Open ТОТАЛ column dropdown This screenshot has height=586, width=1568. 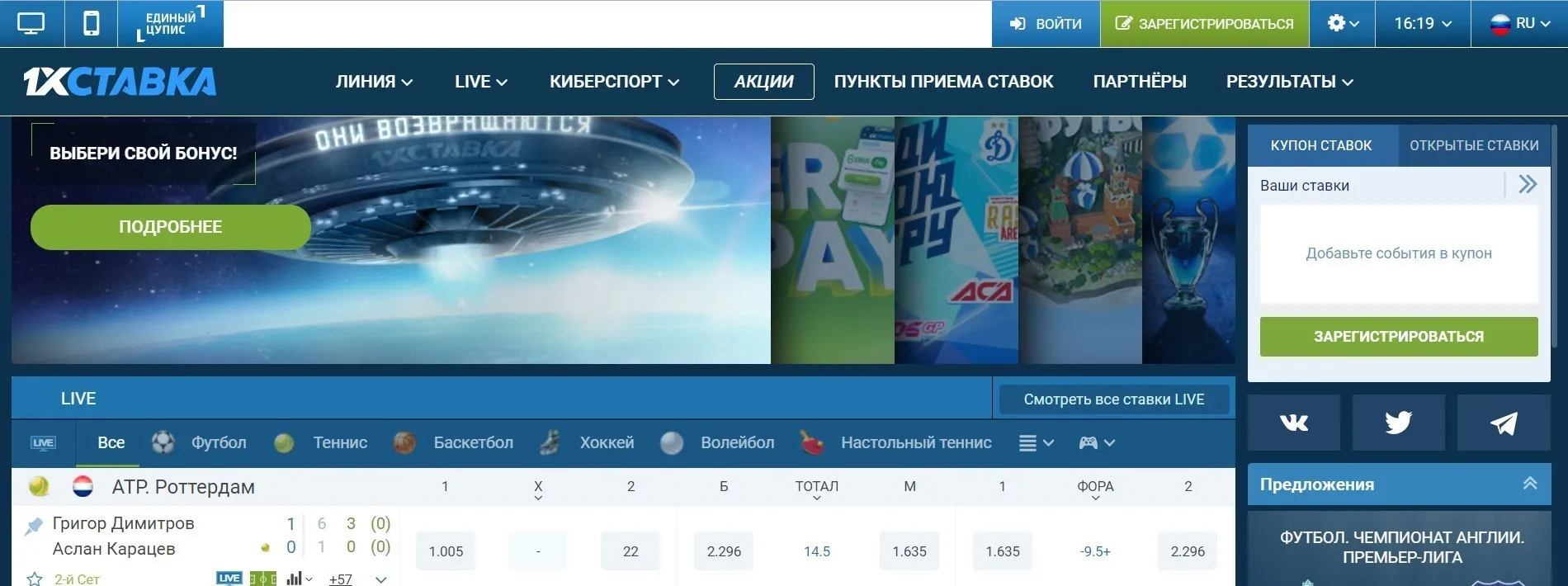(x=816, y=489)
